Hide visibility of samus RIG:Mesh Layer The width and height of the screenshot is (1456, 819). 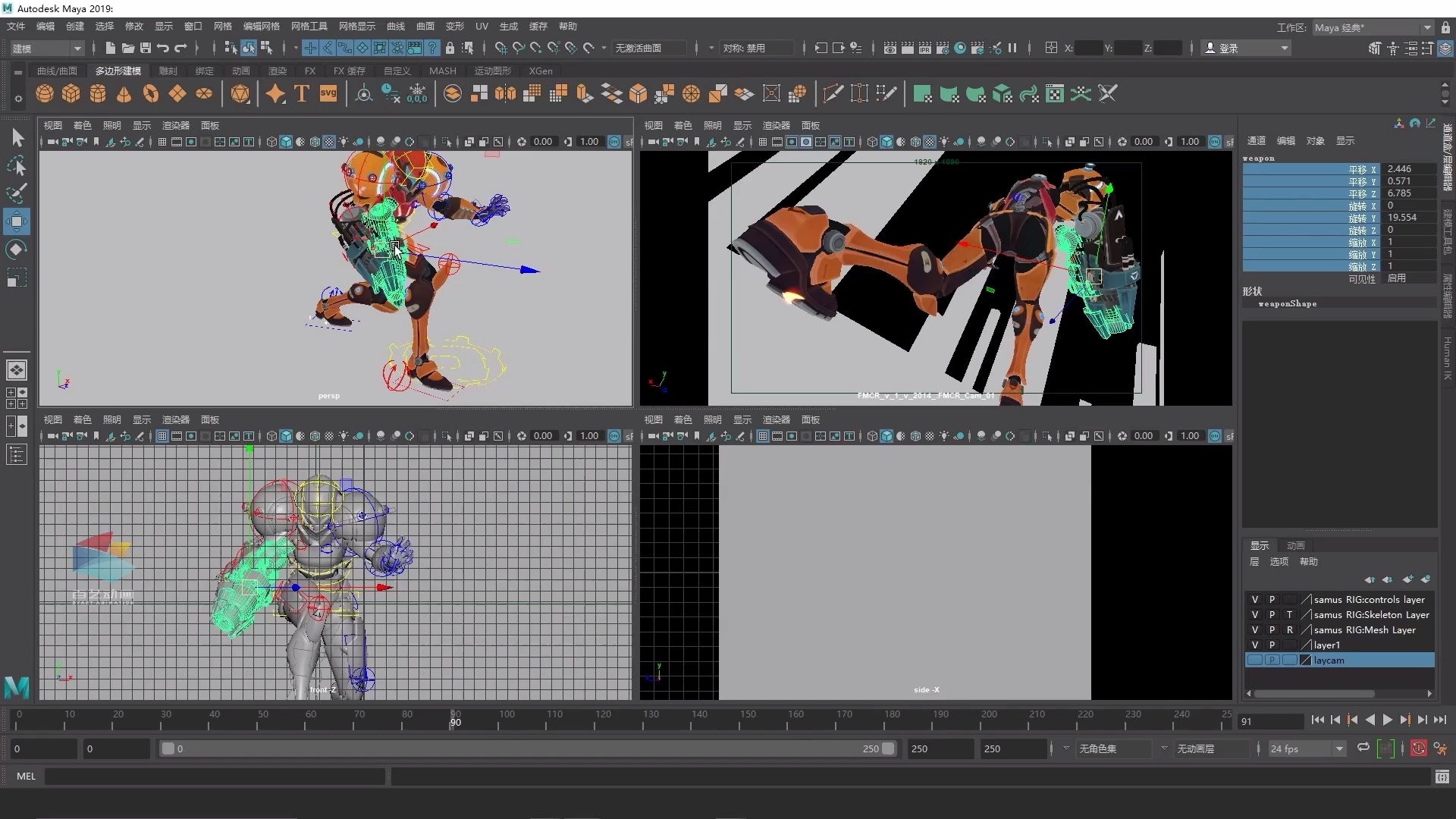(x=1254, y=629)
